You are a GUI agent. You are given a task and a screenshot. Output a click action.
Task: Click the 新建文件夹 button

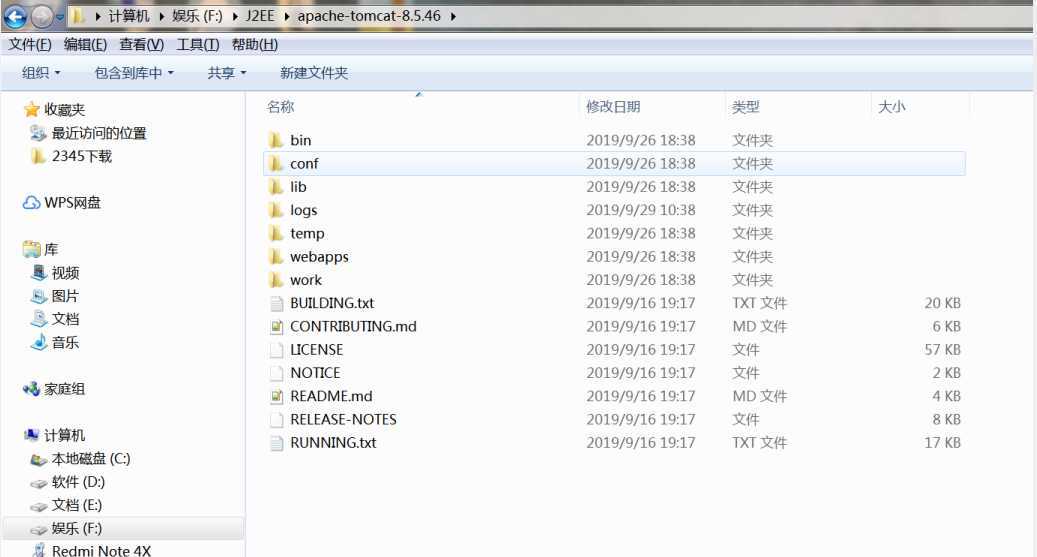[x=314, y=73]
